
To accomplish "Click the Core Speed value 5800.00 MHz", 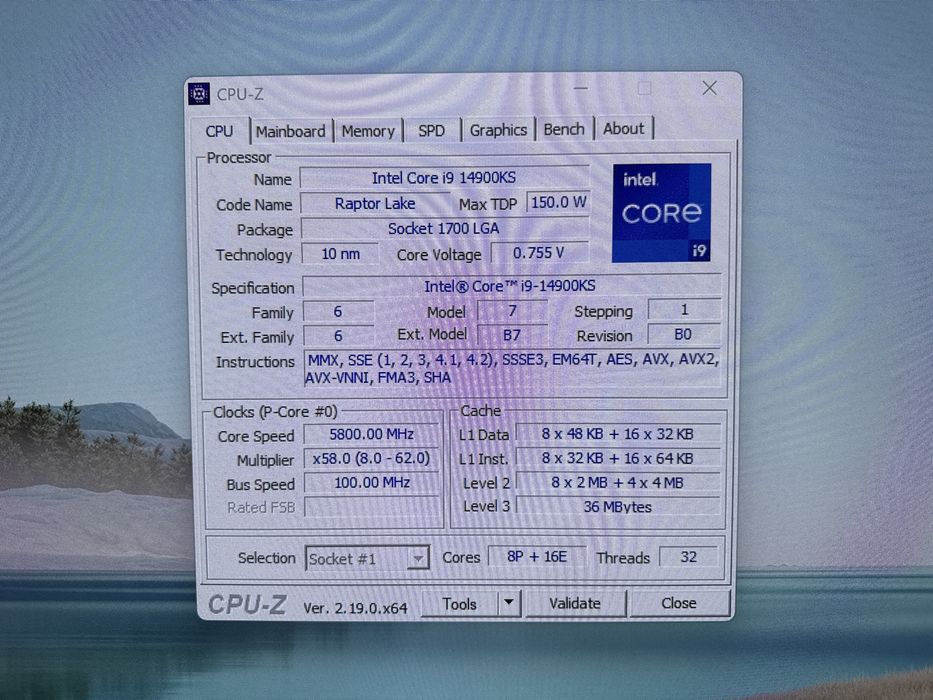I will click(371, 435).
